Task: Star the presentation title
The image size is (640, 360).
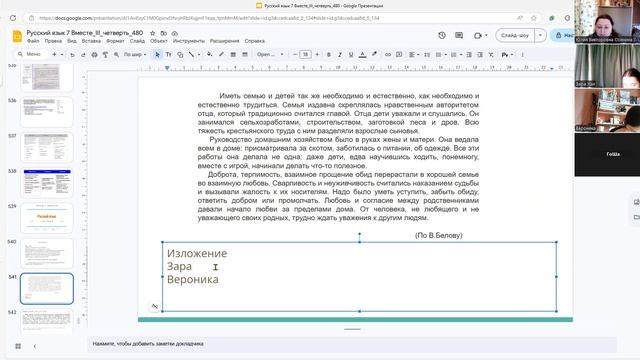Action: click(x=153, y=33)
